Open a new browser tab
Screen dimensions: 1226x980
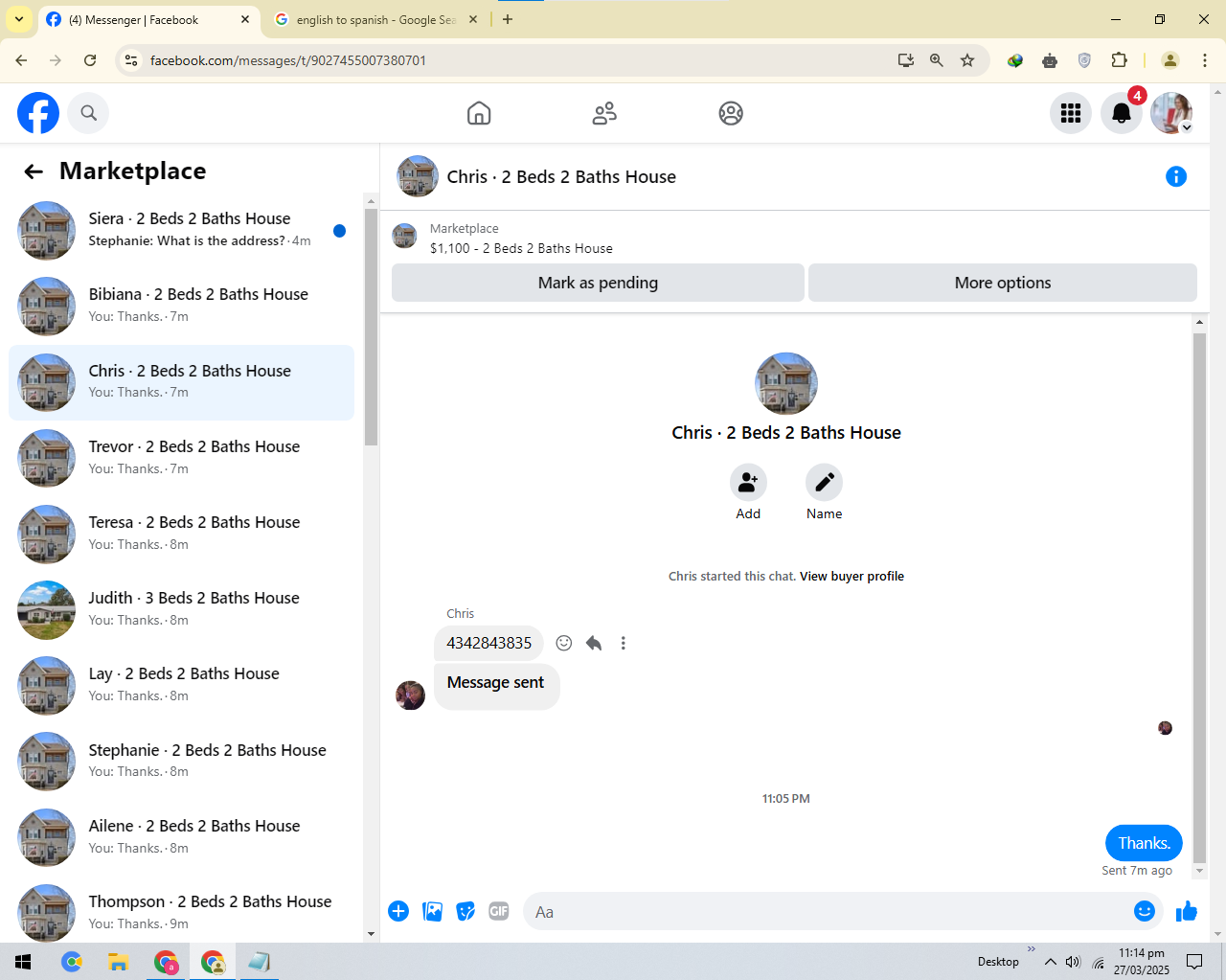[x=508, y=19]
